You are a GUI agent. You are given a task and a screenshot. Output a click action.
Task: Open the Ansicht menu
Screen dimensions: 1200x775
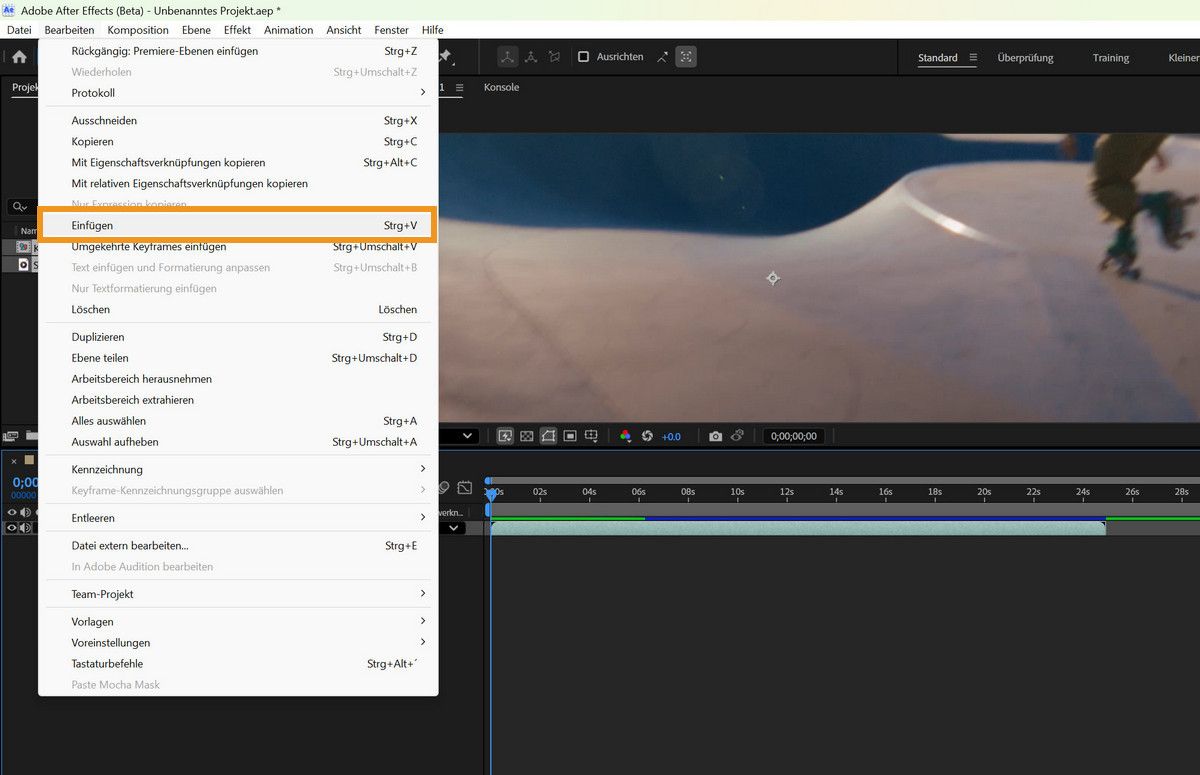344,30
